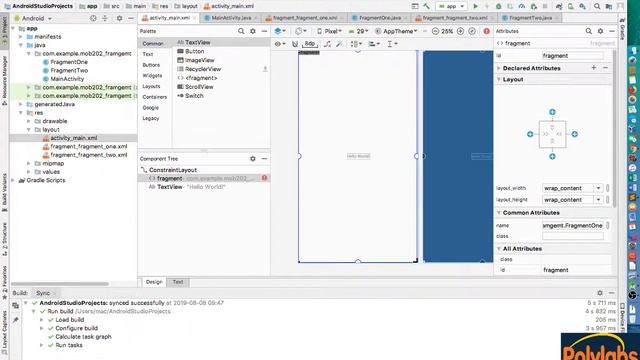Search the Palette with its magnifier icon
This screenshot has width=640, height=360.
click(x=241, y=31)
